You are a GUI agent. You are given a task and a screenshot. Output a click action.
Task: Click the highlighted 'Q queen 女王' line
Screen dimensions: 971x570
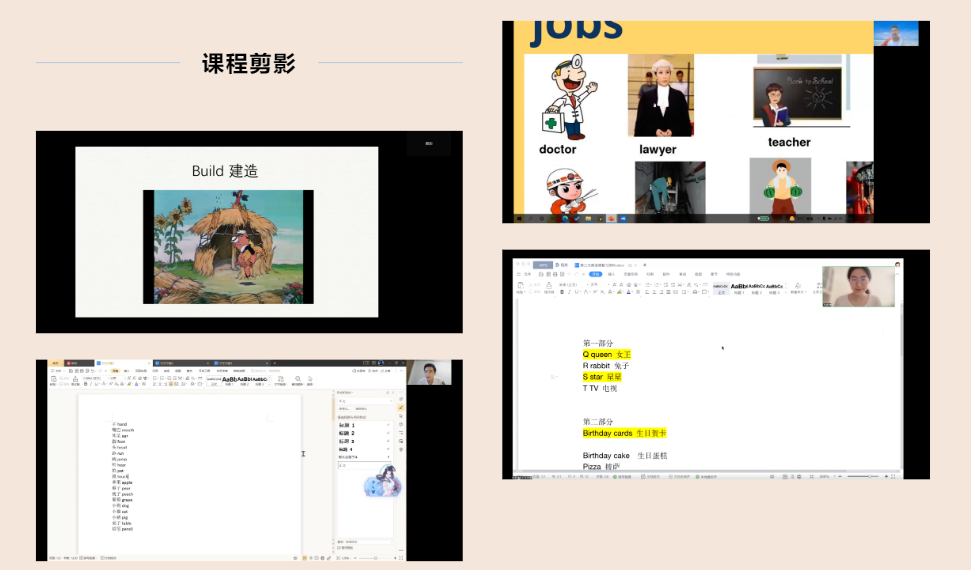click(x=607, y=354)
